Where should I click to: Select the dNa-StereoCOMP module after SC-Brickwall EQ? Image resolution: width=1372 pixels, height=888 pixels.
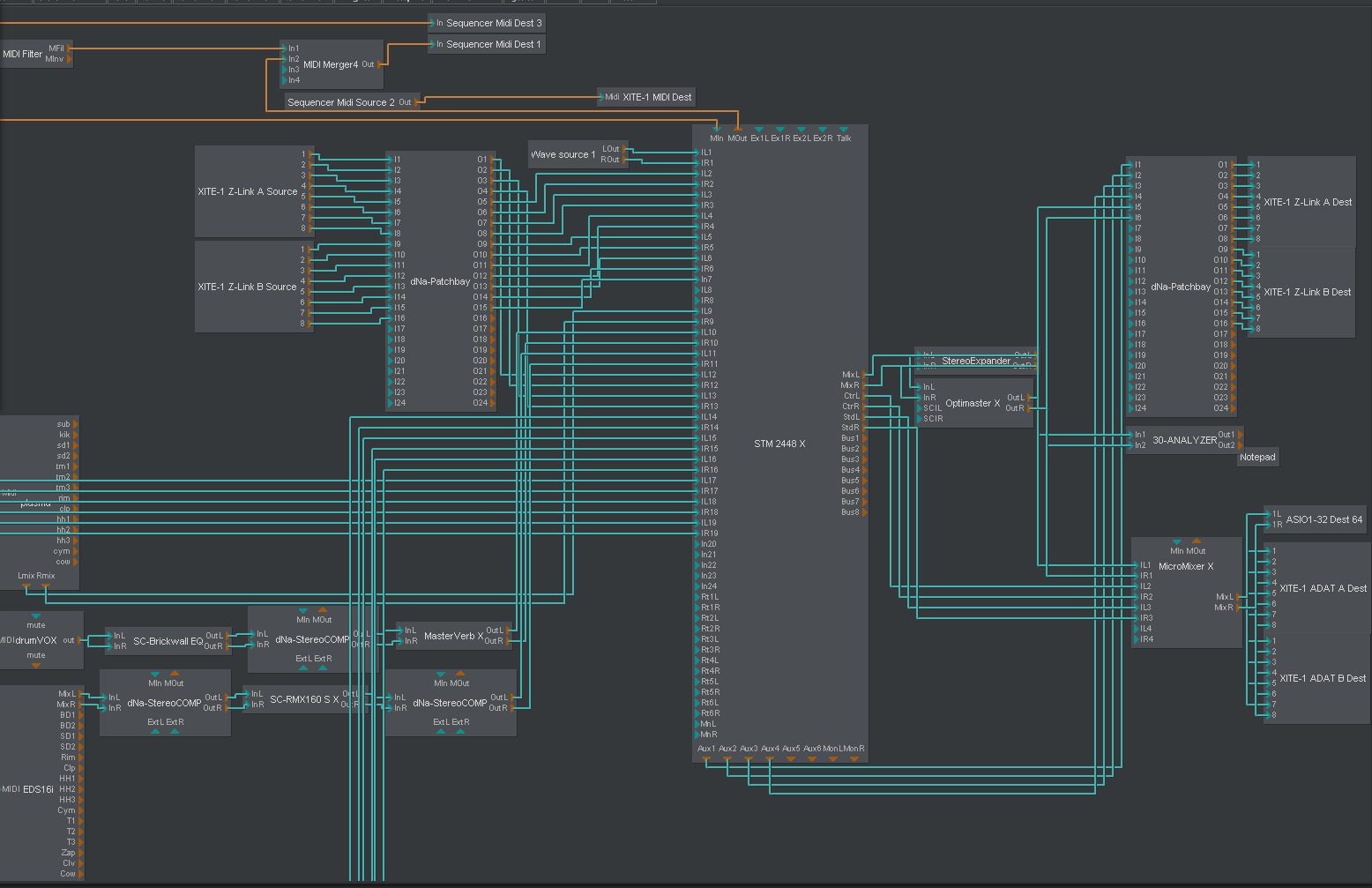pos(312,639)
